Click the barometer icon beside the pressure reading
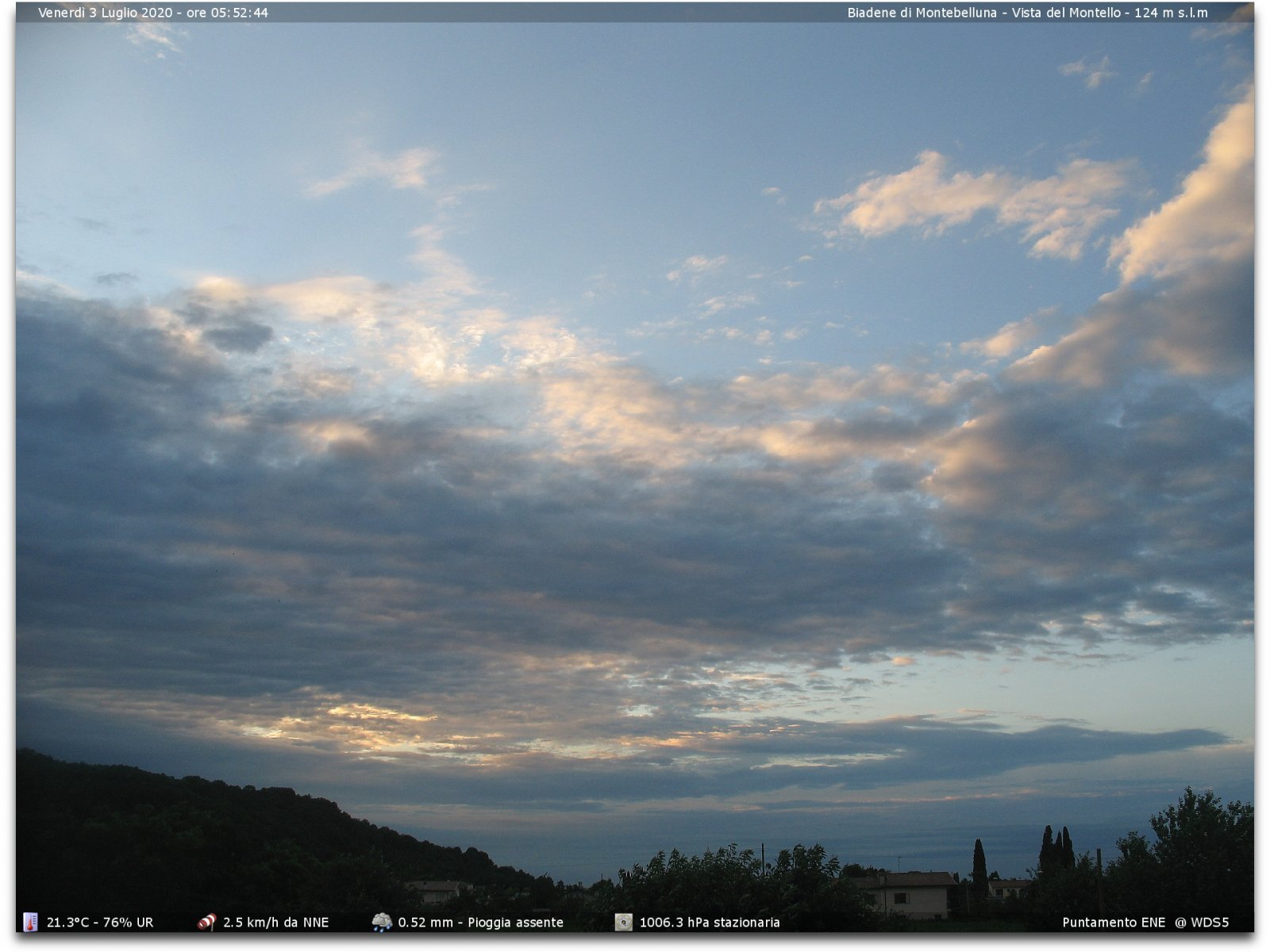The height and width of the screenshot is (952, 1270). 624,922
